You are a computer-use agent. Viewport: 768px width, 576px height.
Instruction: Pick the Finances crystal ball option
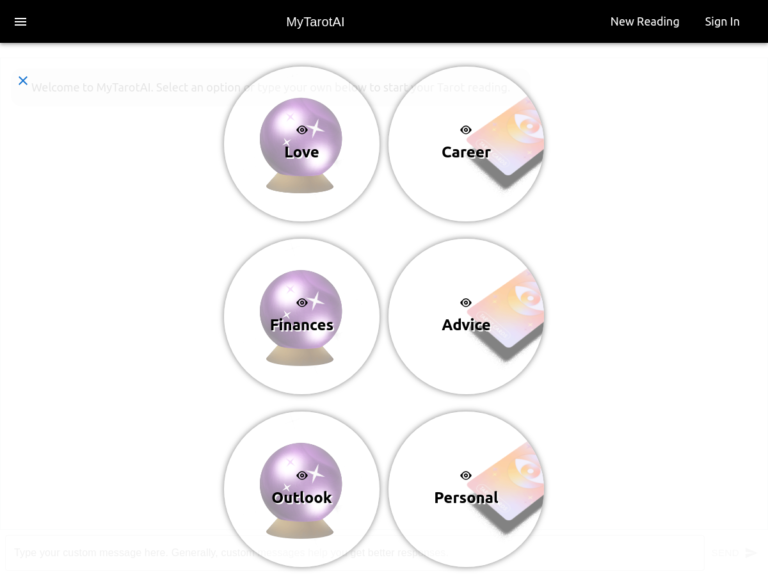pyautogui.click(x=302, y=316)
